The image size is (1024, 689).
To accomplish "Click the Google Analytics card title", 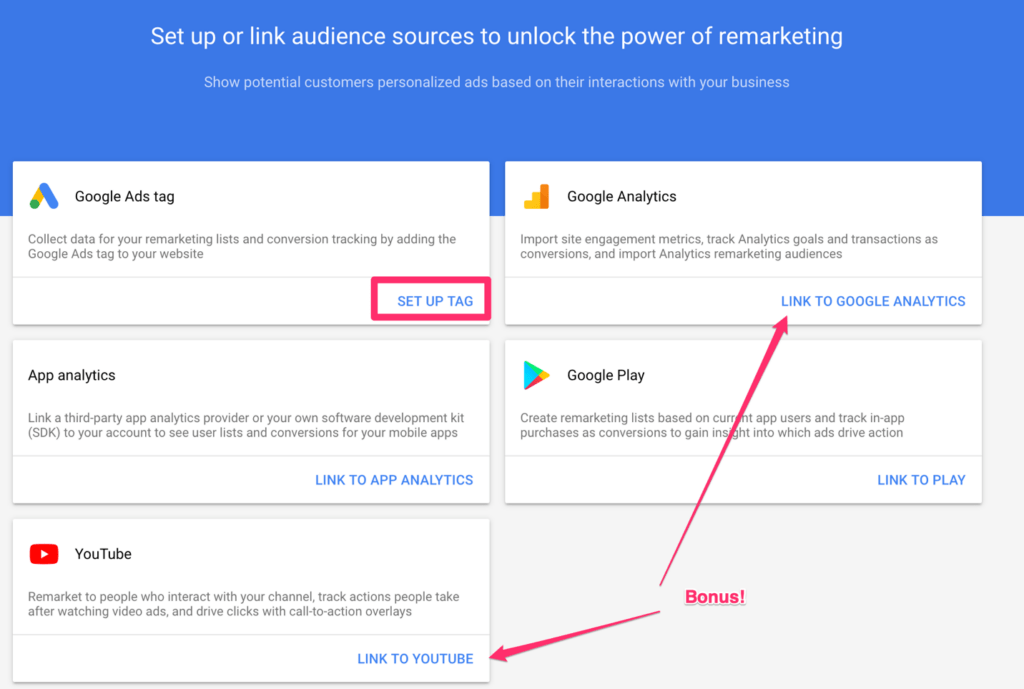I will tap(621, 197).
